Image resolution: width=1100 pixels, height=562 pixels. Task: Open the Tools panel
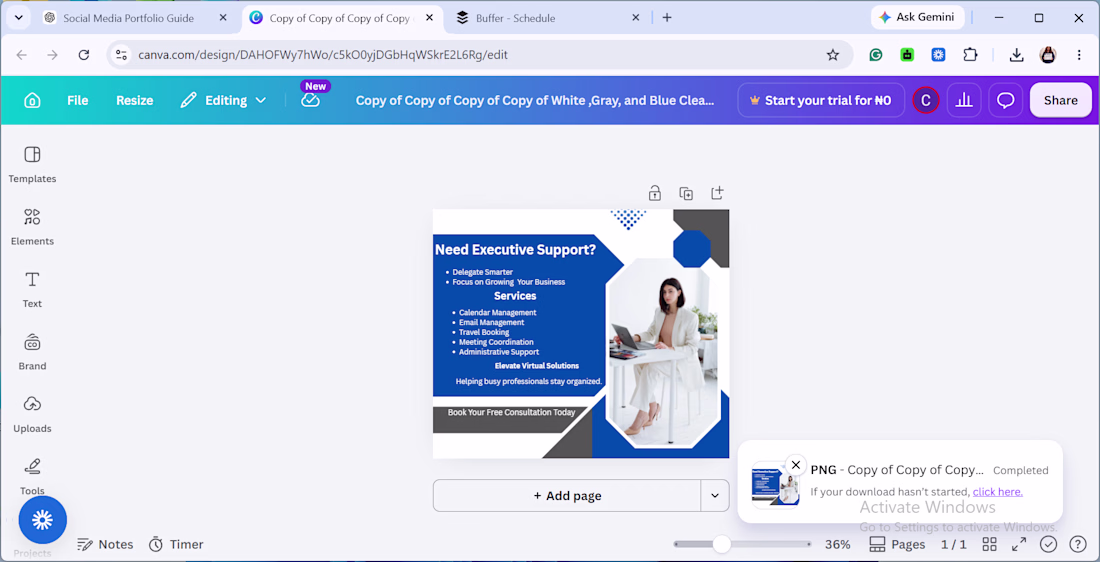(x=32, y=477)
